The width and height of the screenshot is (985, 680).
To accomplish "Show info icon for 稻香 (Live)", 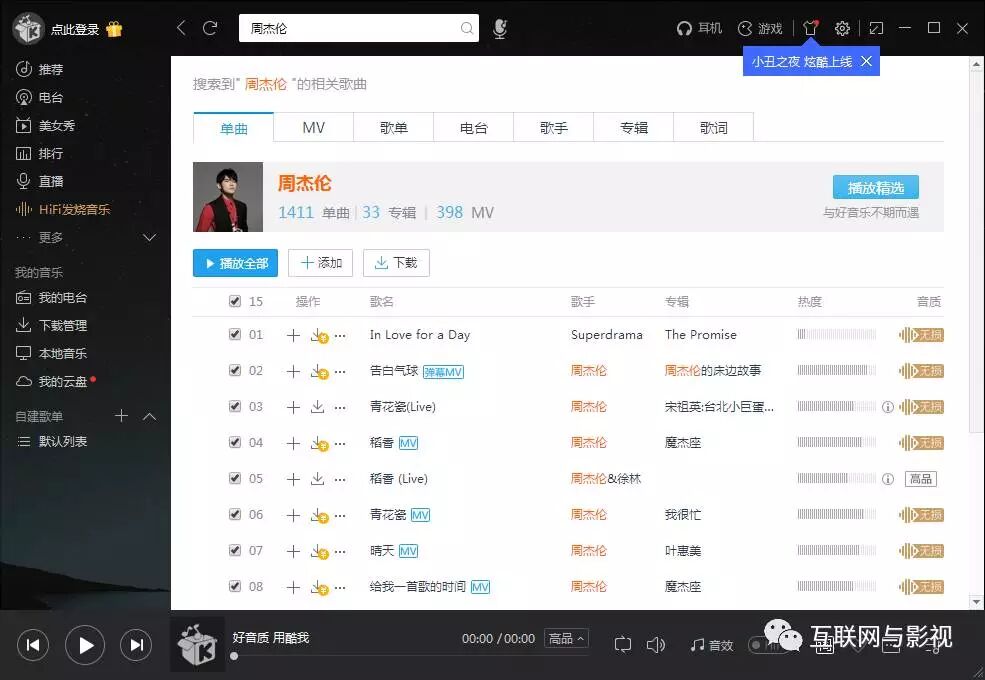I will (x=888, y=479).
